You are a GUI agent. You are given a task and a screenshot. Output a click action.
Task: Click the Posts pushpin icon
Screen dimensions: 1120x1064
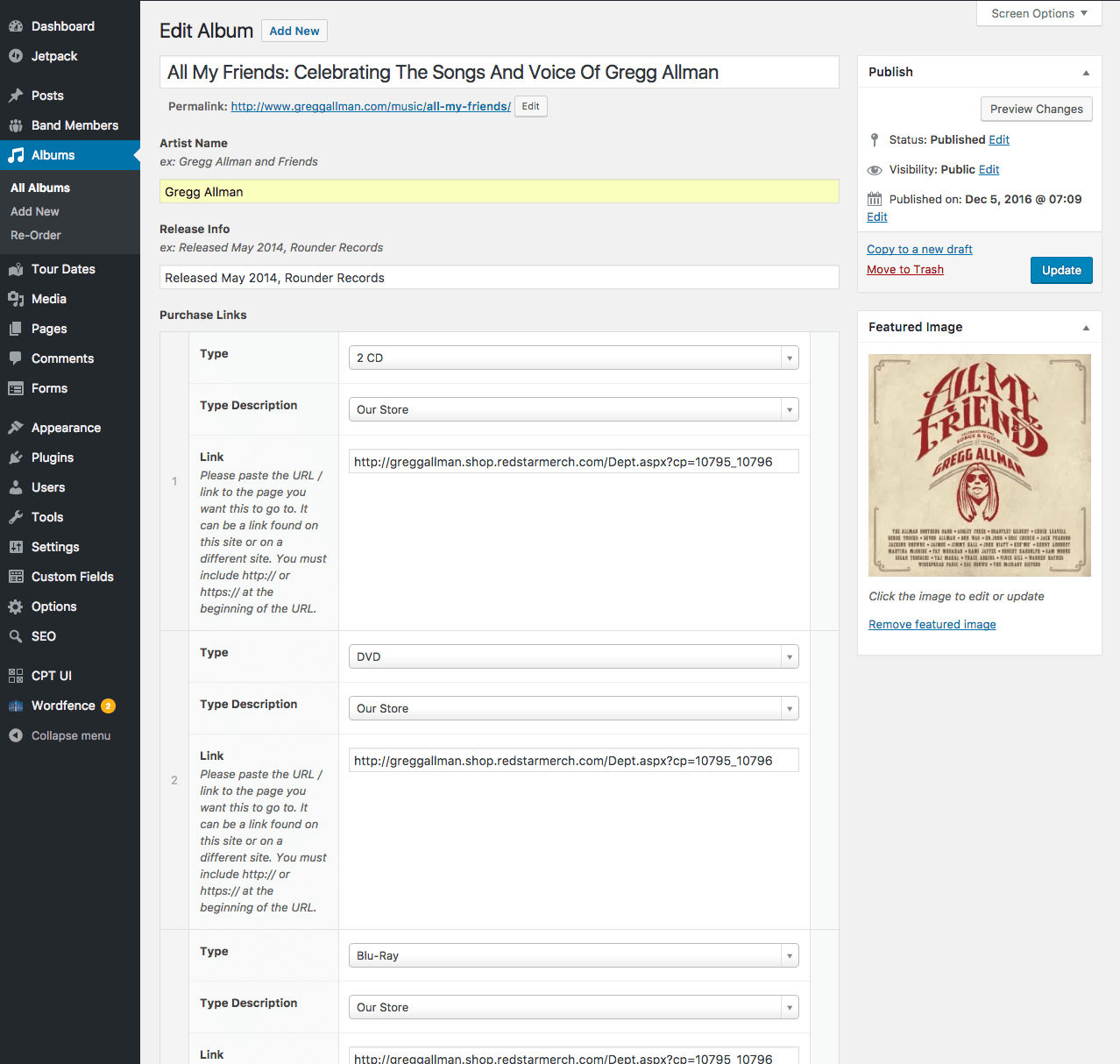[16, 96]
